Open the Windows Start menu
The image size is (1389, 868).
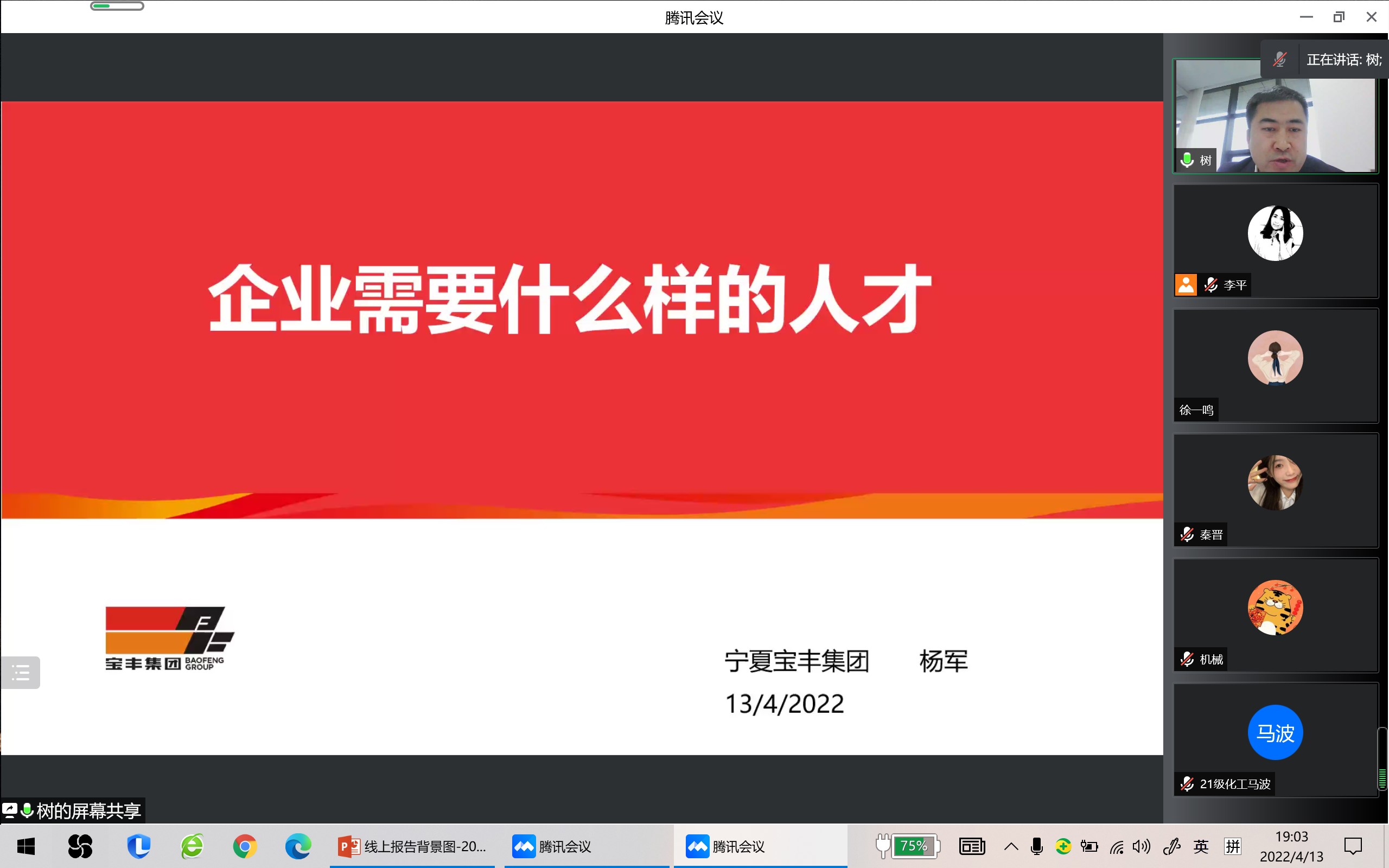(x=26, y=846)
